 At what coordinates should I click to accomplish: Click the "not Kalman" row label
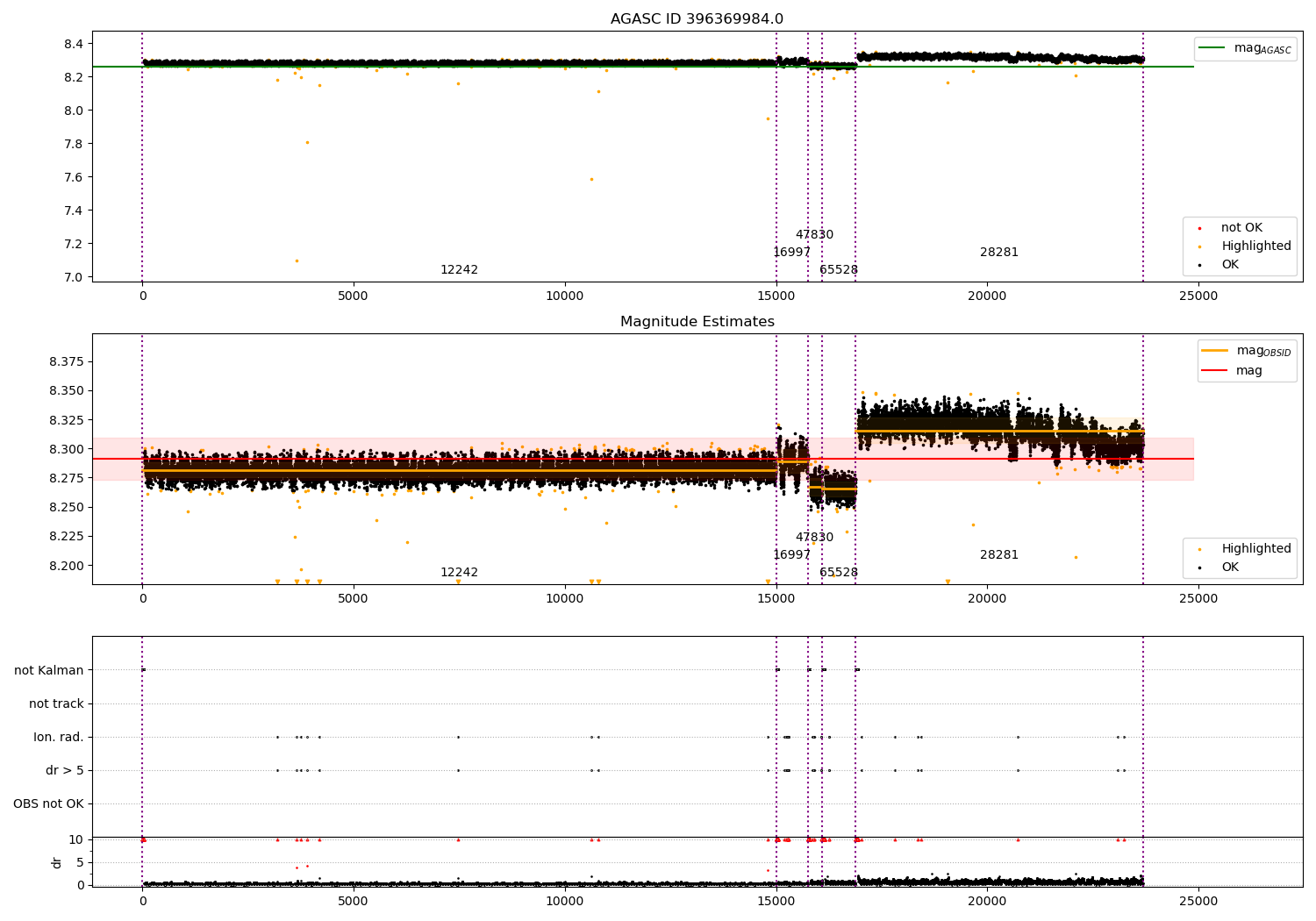(49, 670)
